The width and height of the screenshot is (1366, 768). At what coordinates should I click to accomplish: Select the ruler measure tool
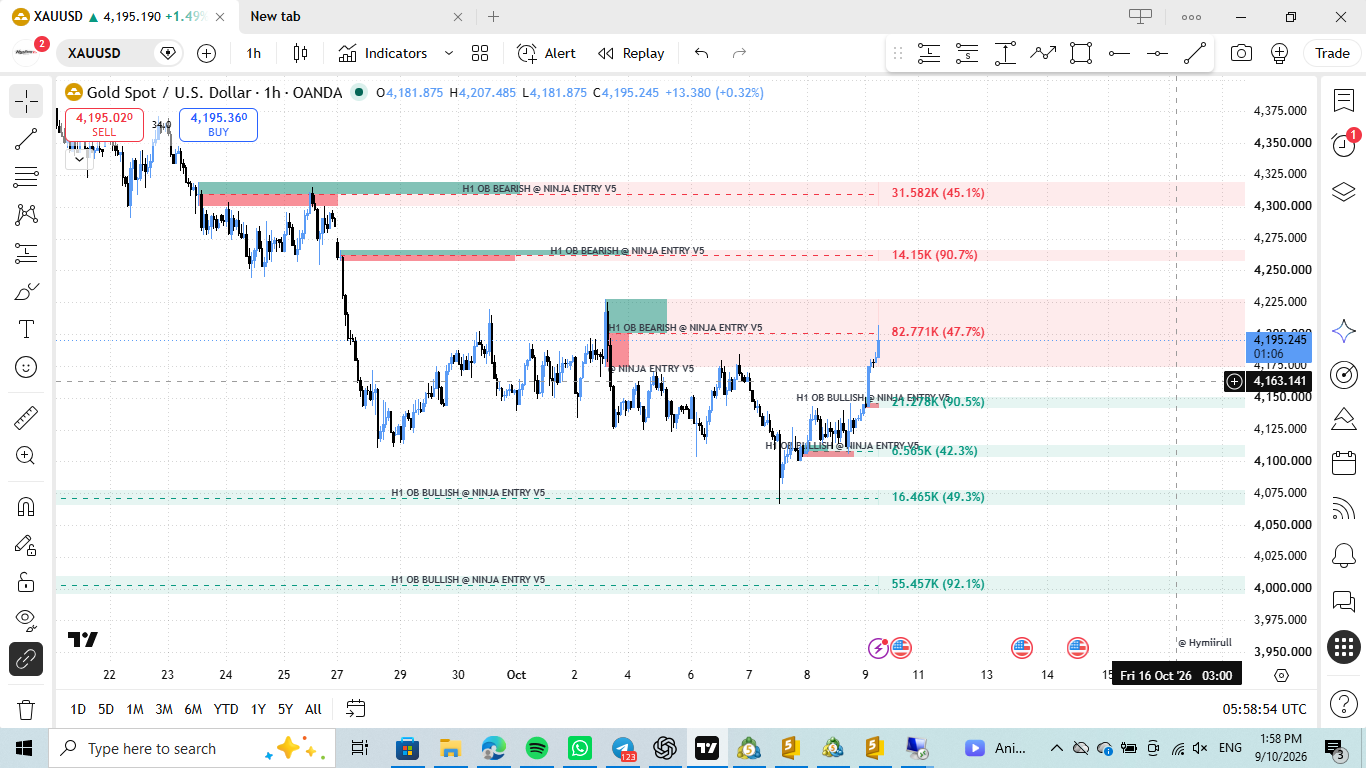[x=26, y=417]
